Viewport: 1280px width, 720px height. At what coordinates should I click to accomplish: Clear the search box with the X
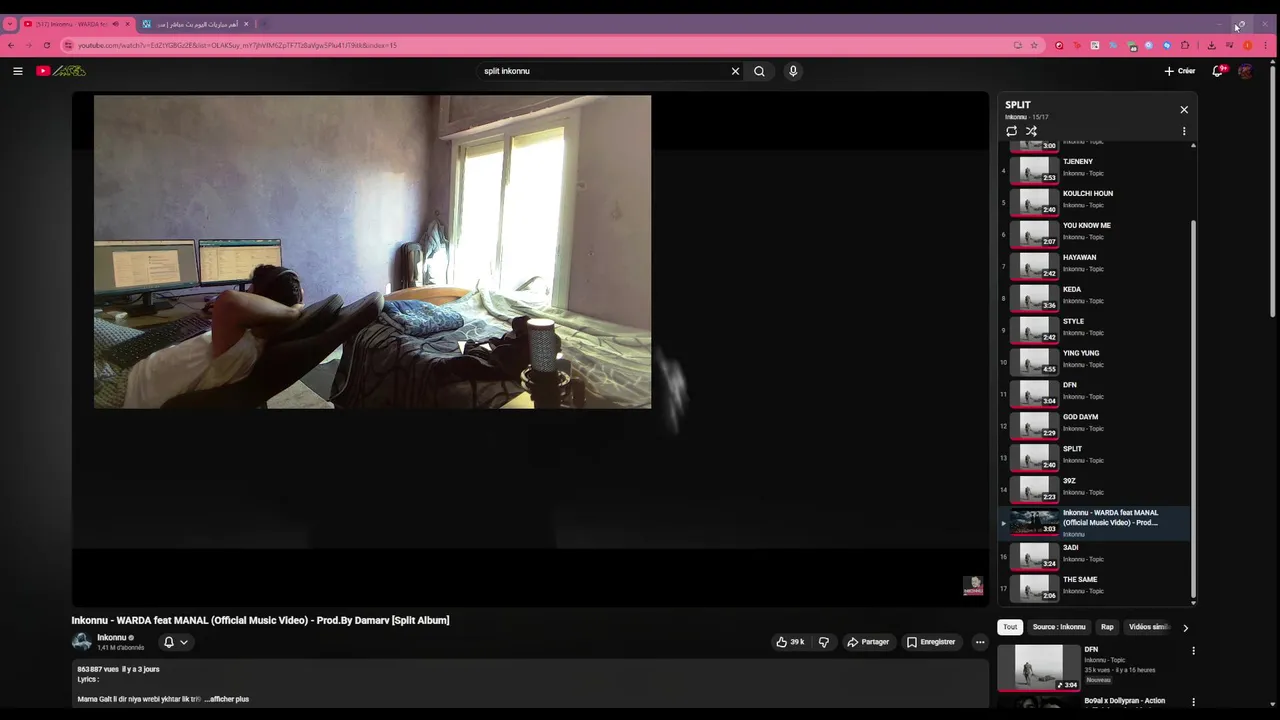[735, 71]
